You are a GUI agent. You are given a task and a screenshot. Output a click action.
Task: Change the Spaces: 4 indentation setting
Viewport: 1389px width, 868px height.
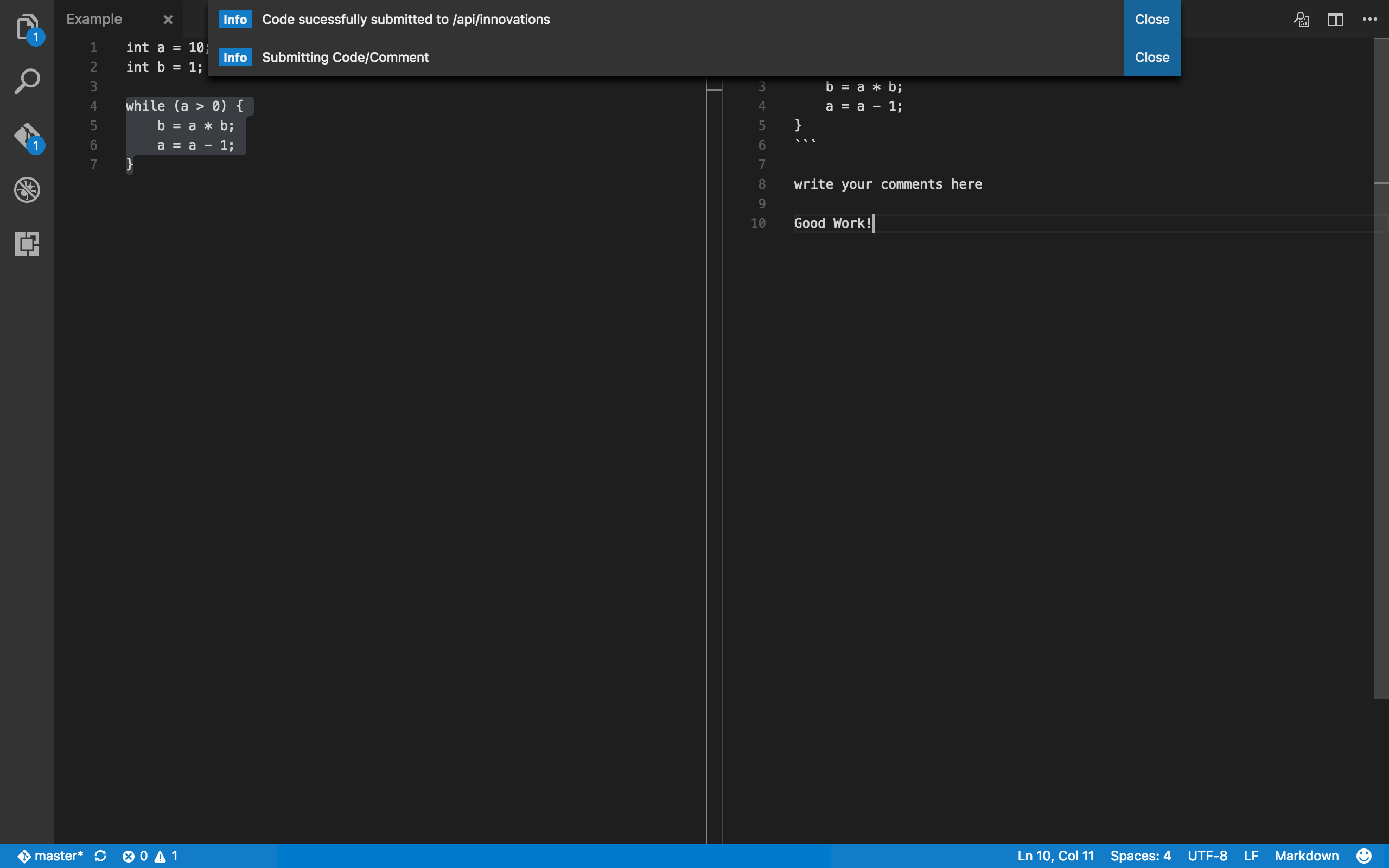[x=1140, y=856]
